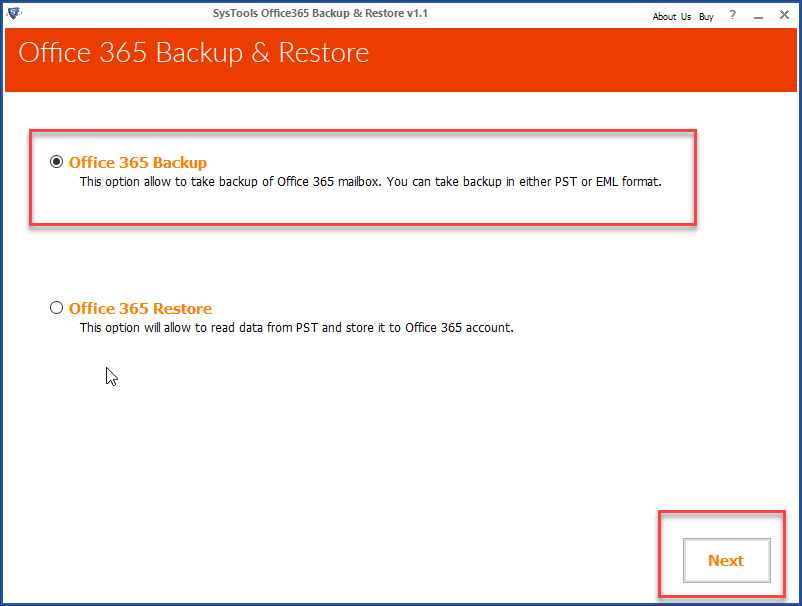Click the minimize window icon
This screenshot has width=802, height=606.
(x=757, y=15)
